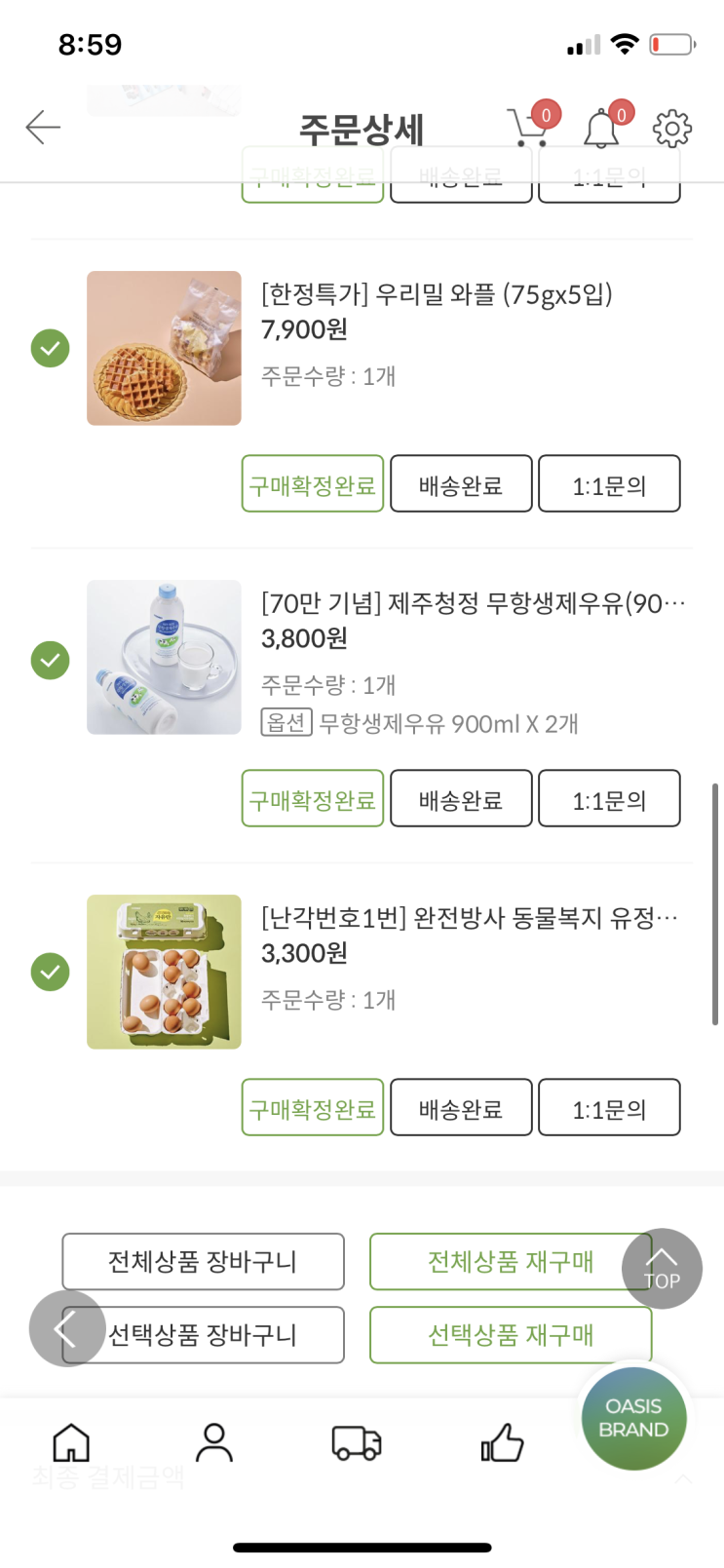Tap 1:1문의 for 우리밀 와플
Screen dimensions: 724x1568
(609, 484)
